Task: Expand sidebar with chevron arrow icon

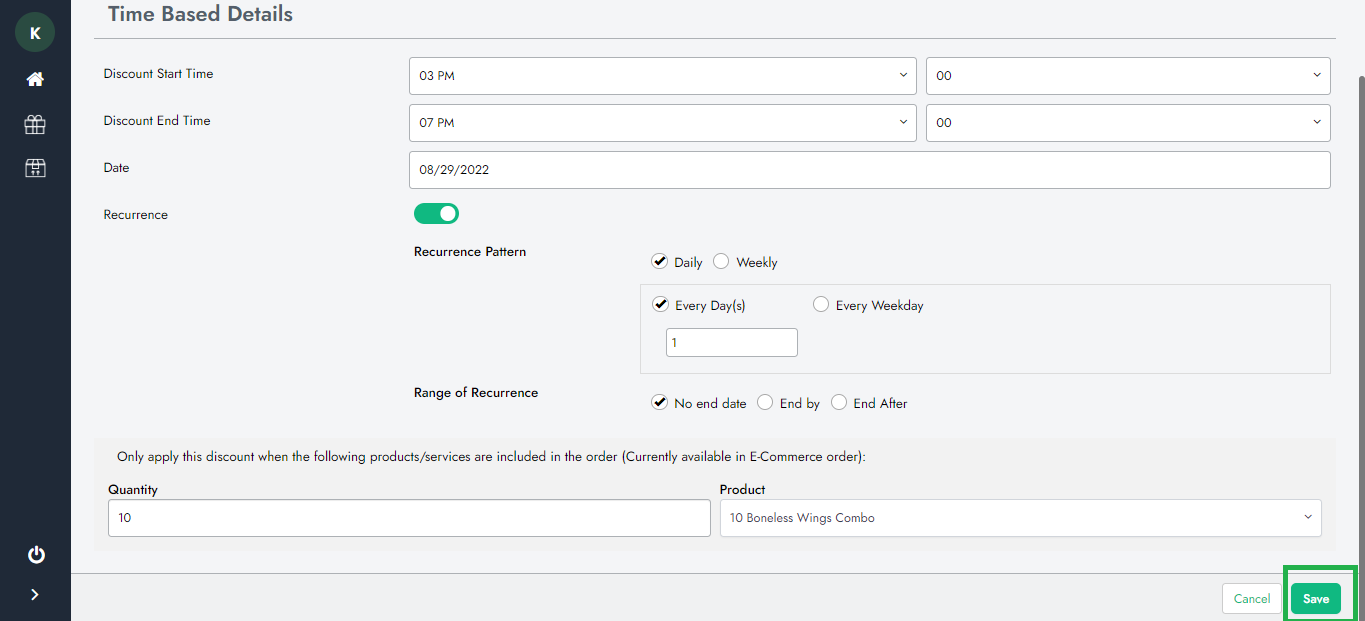Action: [35, 595]
